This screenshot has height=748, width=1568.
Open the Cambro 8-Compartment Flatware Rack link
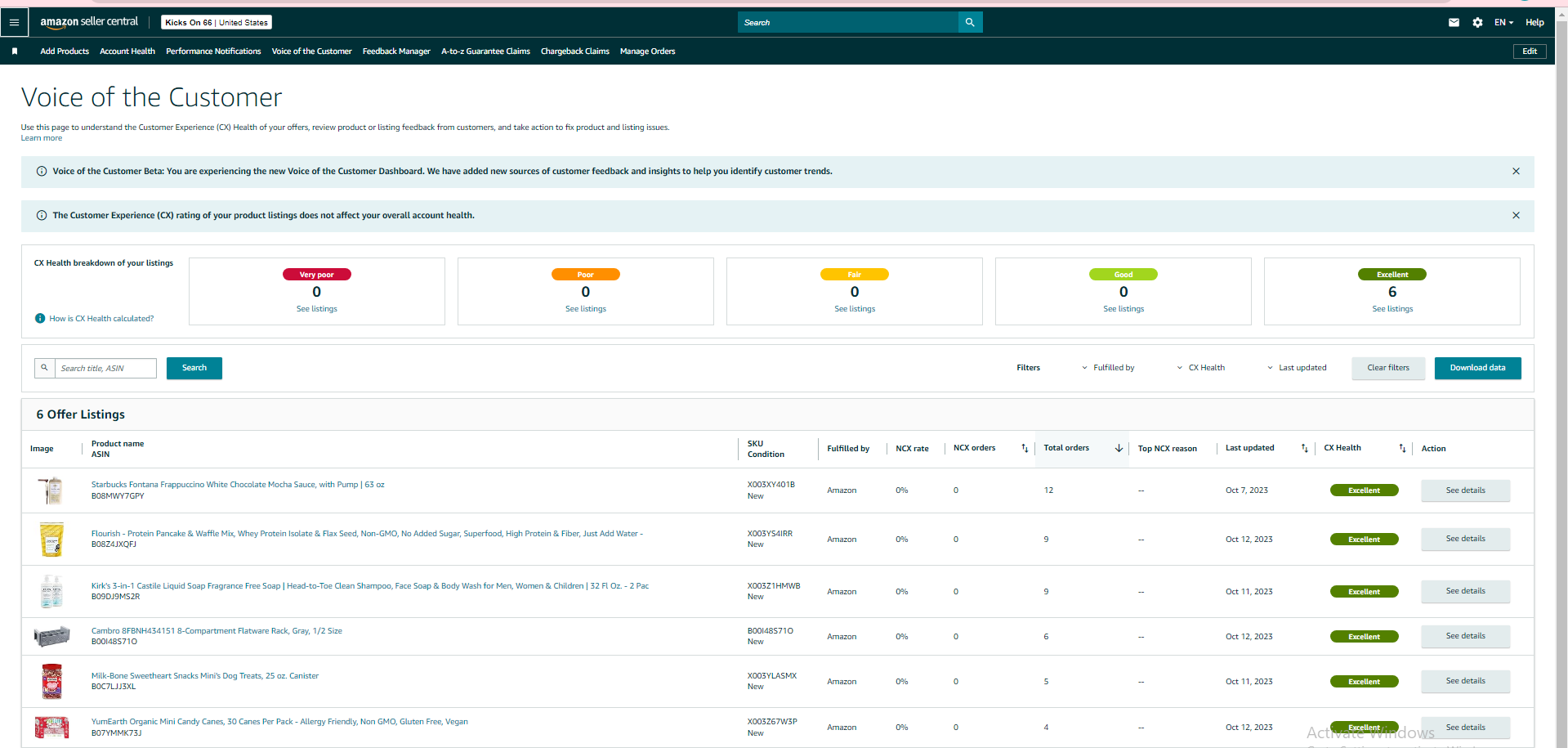tap(217, 631)
